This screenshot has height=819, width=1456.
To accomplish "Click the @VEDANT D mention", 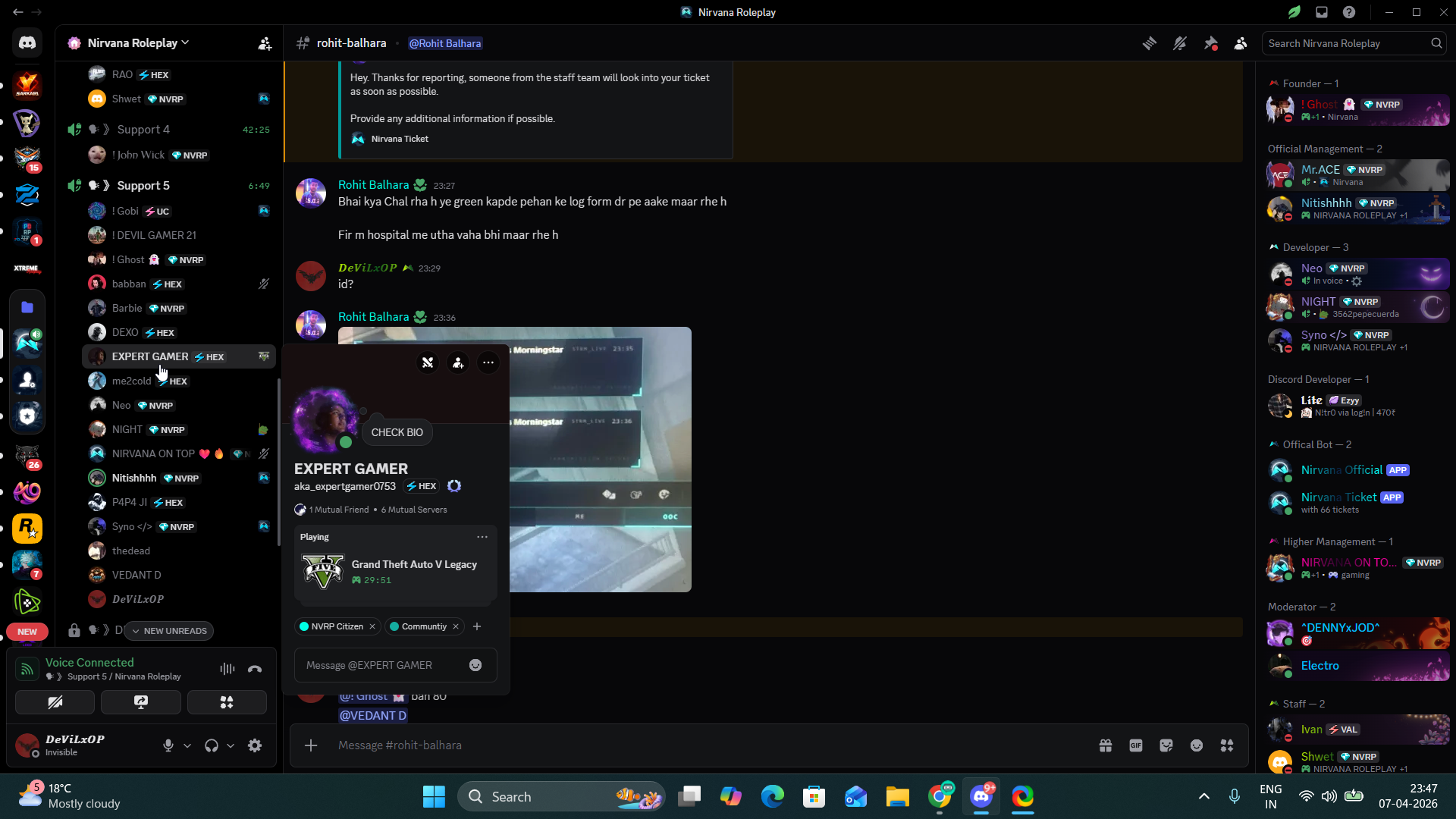I will [373, 715].
